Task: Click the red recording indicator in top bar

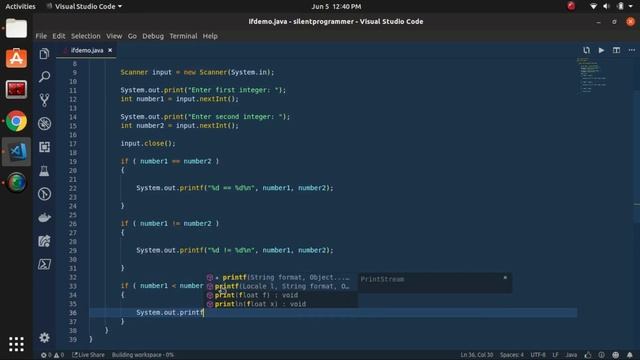Action: coord(571,6)
